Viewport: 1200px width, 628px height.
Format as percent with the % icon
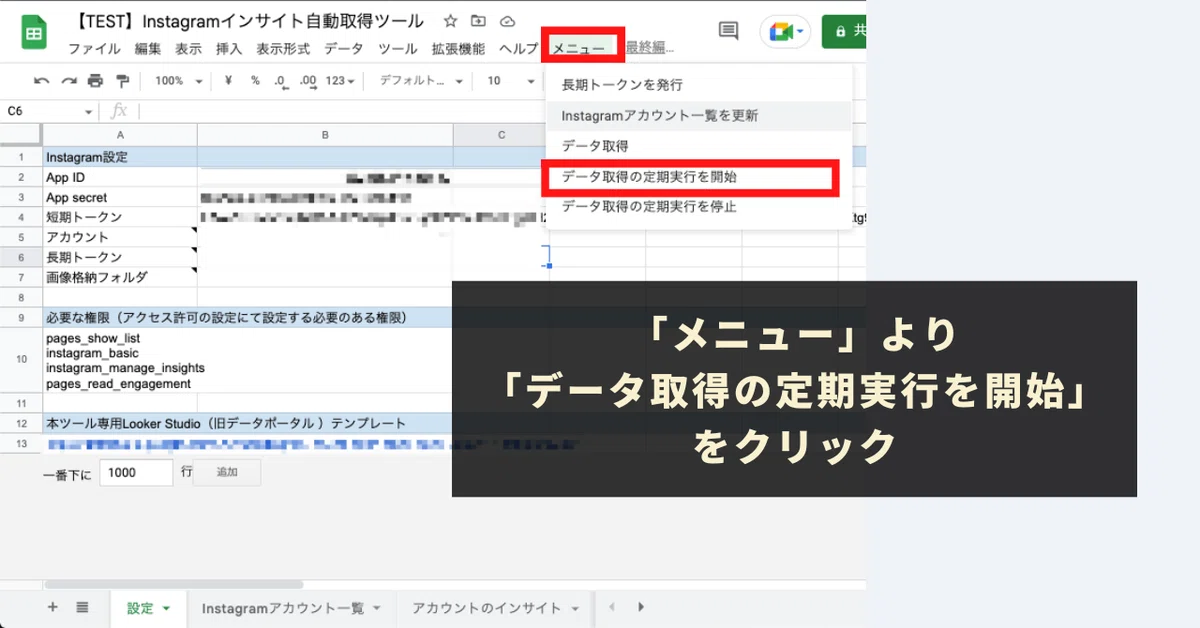pyautogui.click(x=255, y=81)
